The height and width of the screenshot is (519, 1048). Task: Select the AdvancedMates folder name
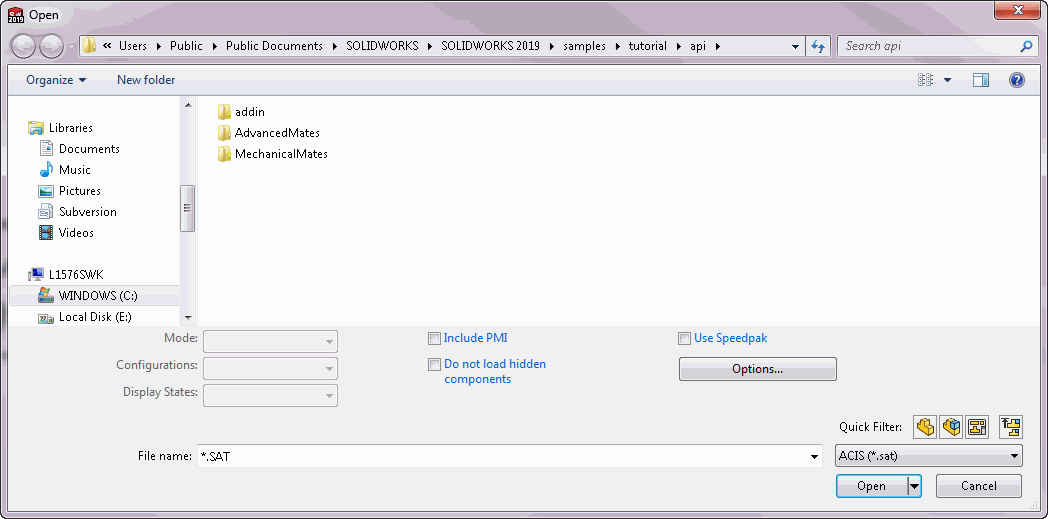point(277,133)
